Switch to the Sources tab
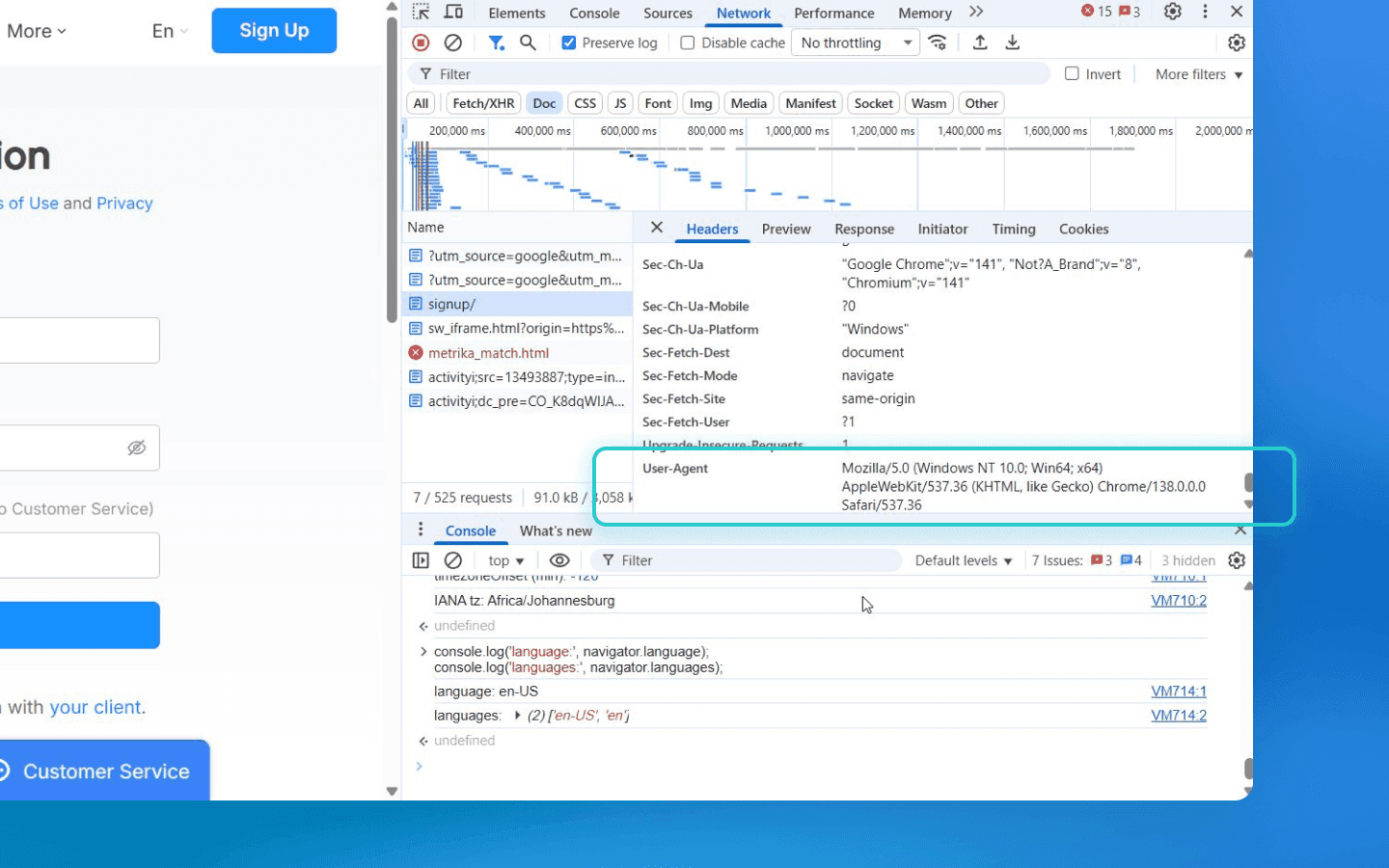Screen dimensions: 1389x868 [667, 14]
